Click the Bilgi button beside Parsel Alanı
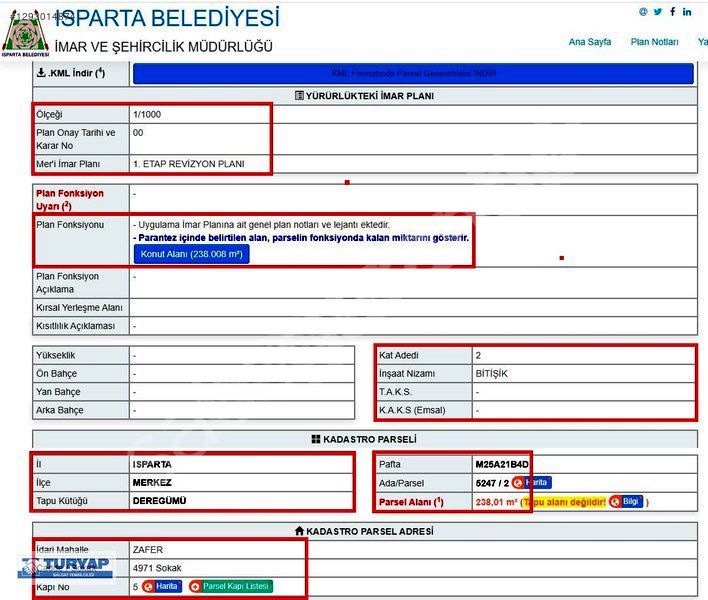This screenshot has width=708, height=600. [x=627, y=502]
